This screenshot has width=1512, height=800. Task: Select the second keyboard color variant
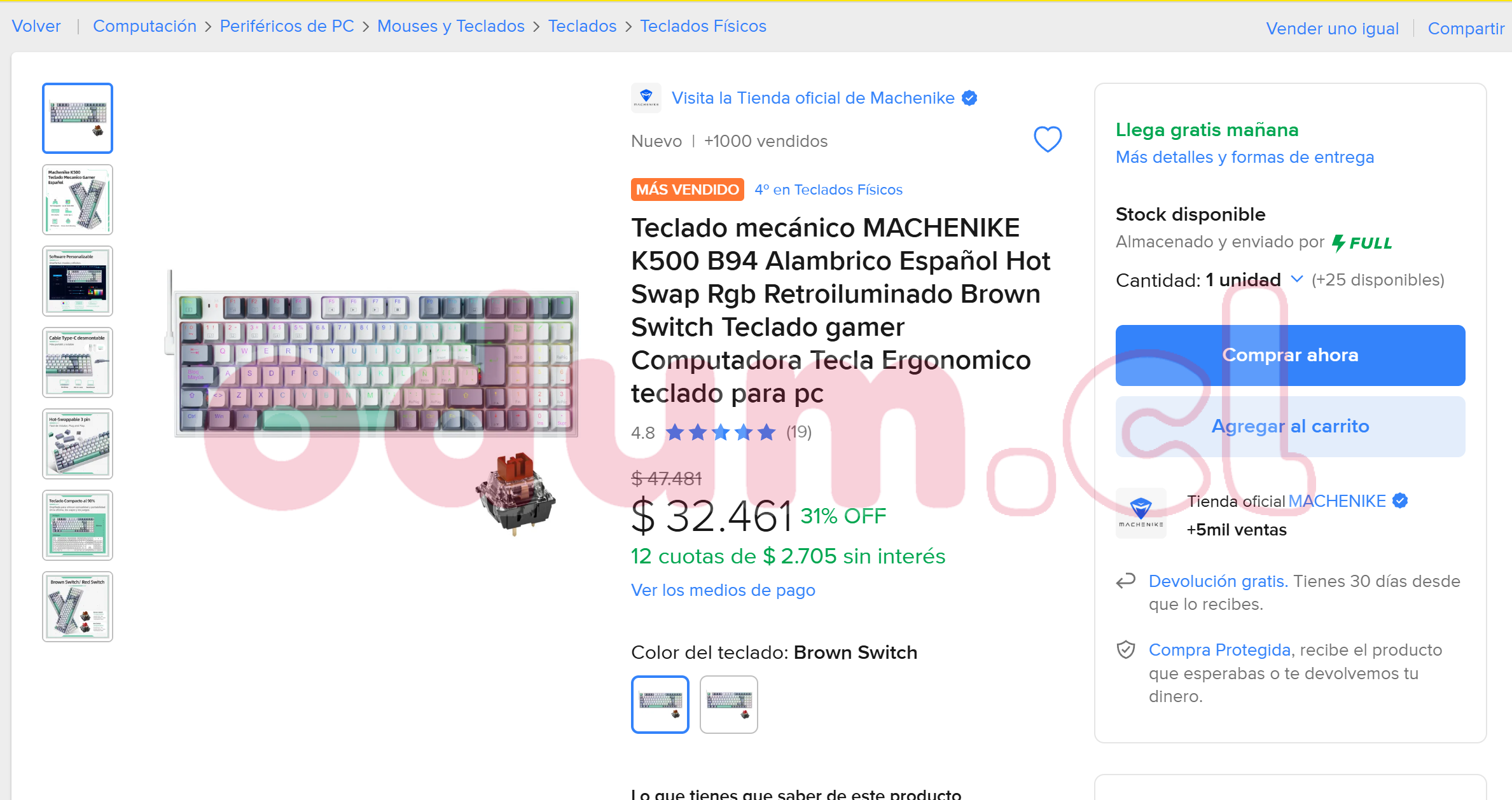(728, 704)
